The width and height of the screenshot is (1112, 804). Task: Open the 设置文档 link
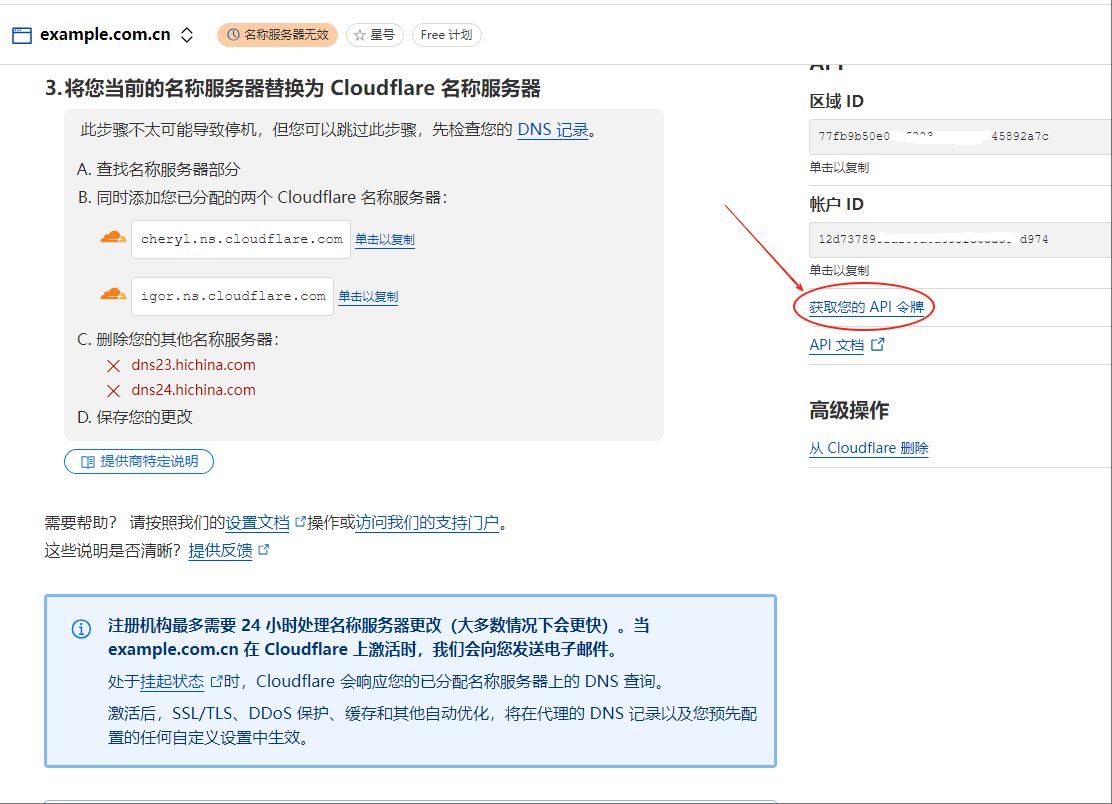[x=258, y=523]
